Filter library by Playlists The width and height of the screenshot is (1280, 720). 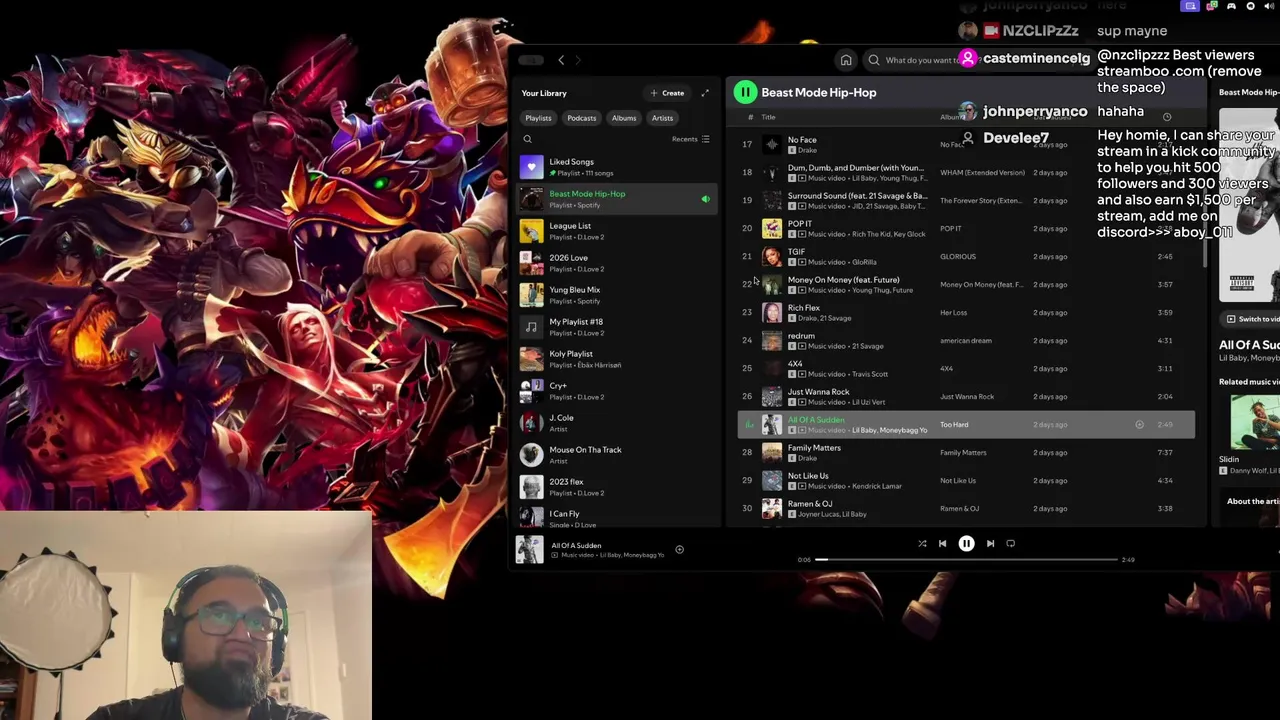538,118
